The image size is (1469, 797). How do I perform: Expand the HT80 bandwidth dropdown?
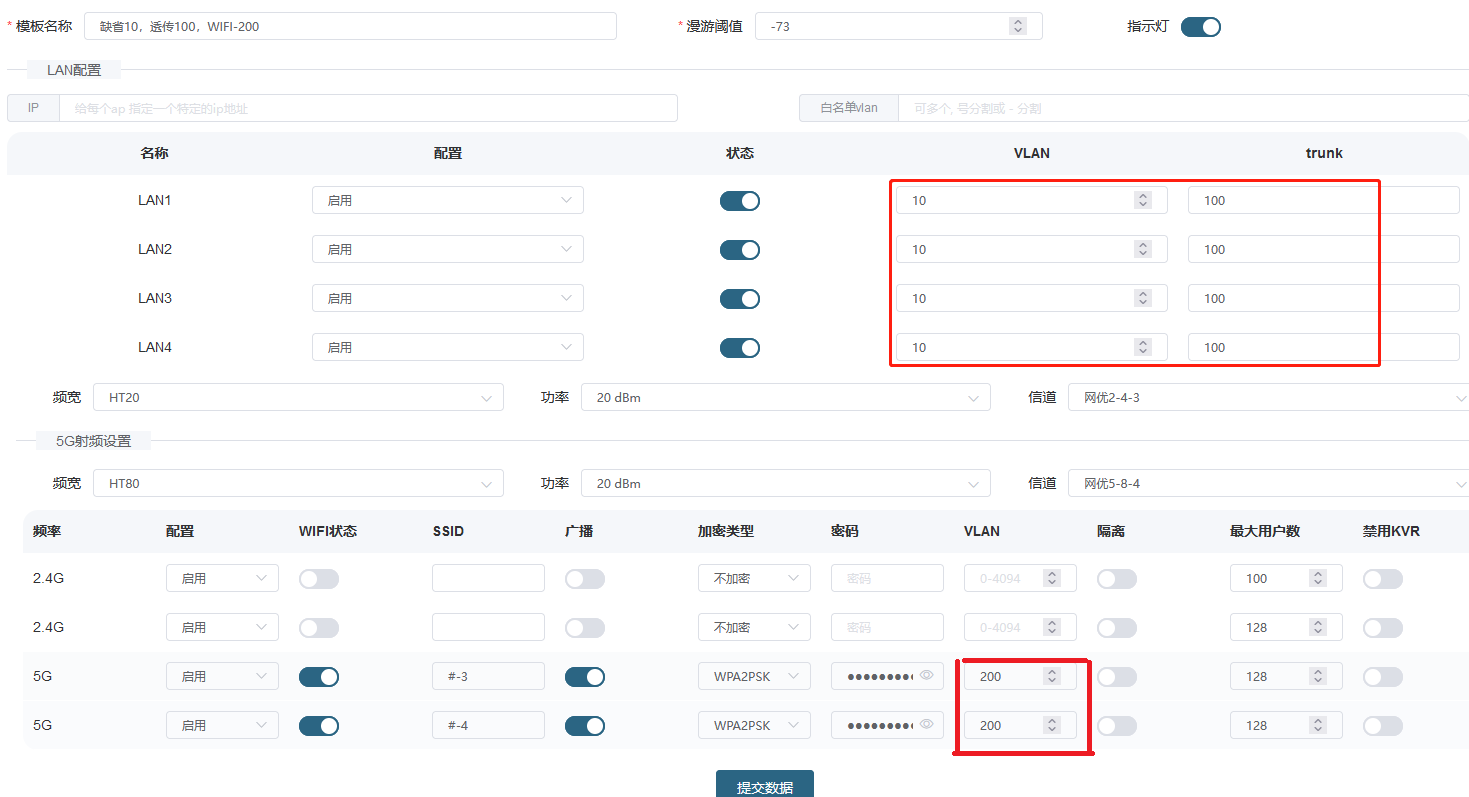pyautogui.click(x=298, y=483)
